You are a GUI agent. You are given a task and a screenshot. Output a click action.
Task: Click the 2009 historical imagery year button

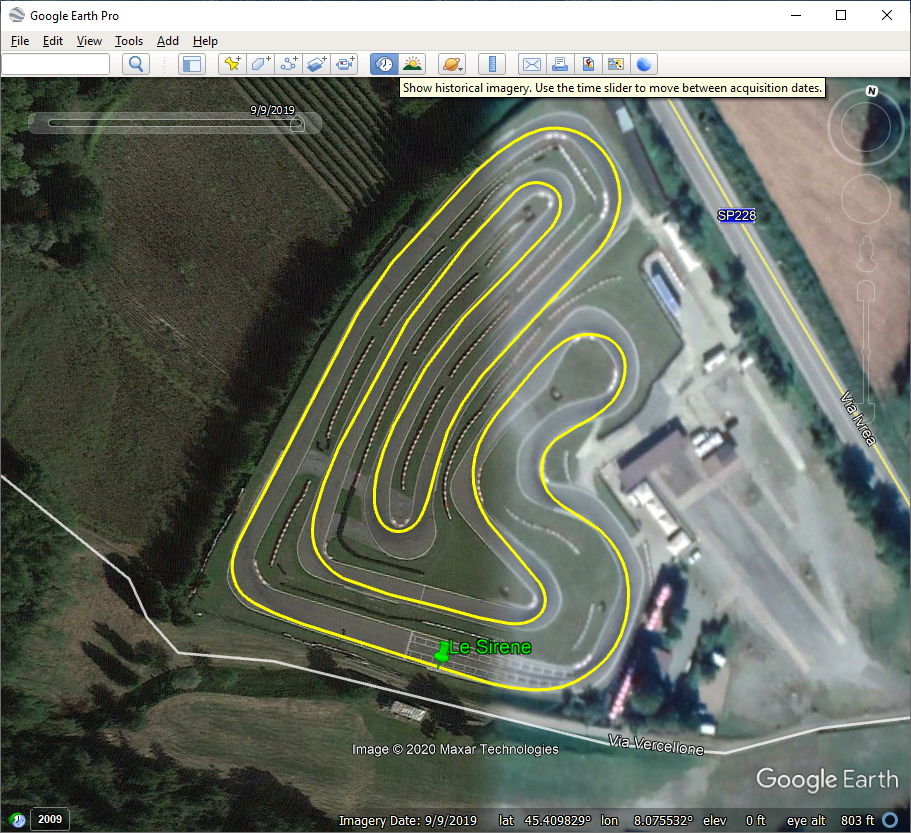50,819
